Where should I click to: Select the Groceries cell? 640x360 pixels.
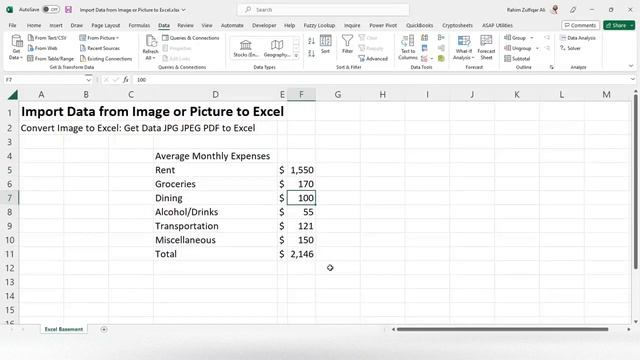pyautogui.click(x=215, y=184)
